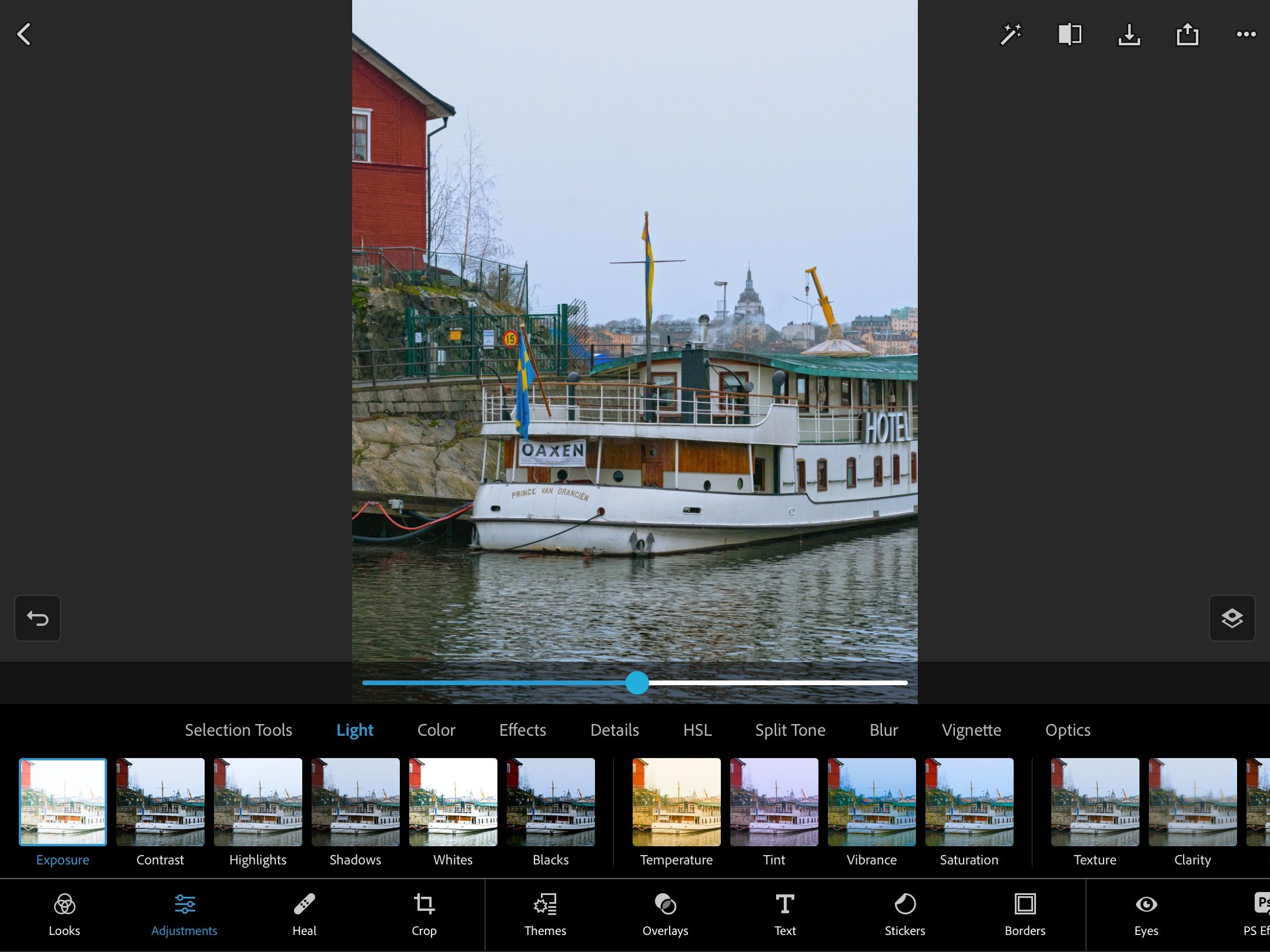Select the Temperature adjustment thumbnail
Screen dimensions: 1270x952
pyautogui.click(x=676, y=802)
